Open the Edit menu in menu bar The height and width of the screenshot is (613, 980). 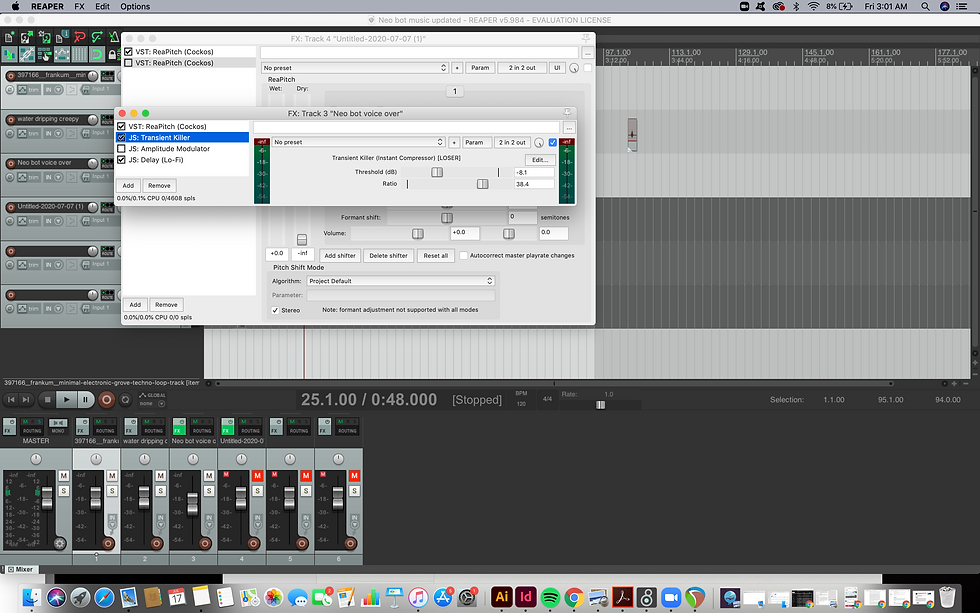click(x=102, y=6)
